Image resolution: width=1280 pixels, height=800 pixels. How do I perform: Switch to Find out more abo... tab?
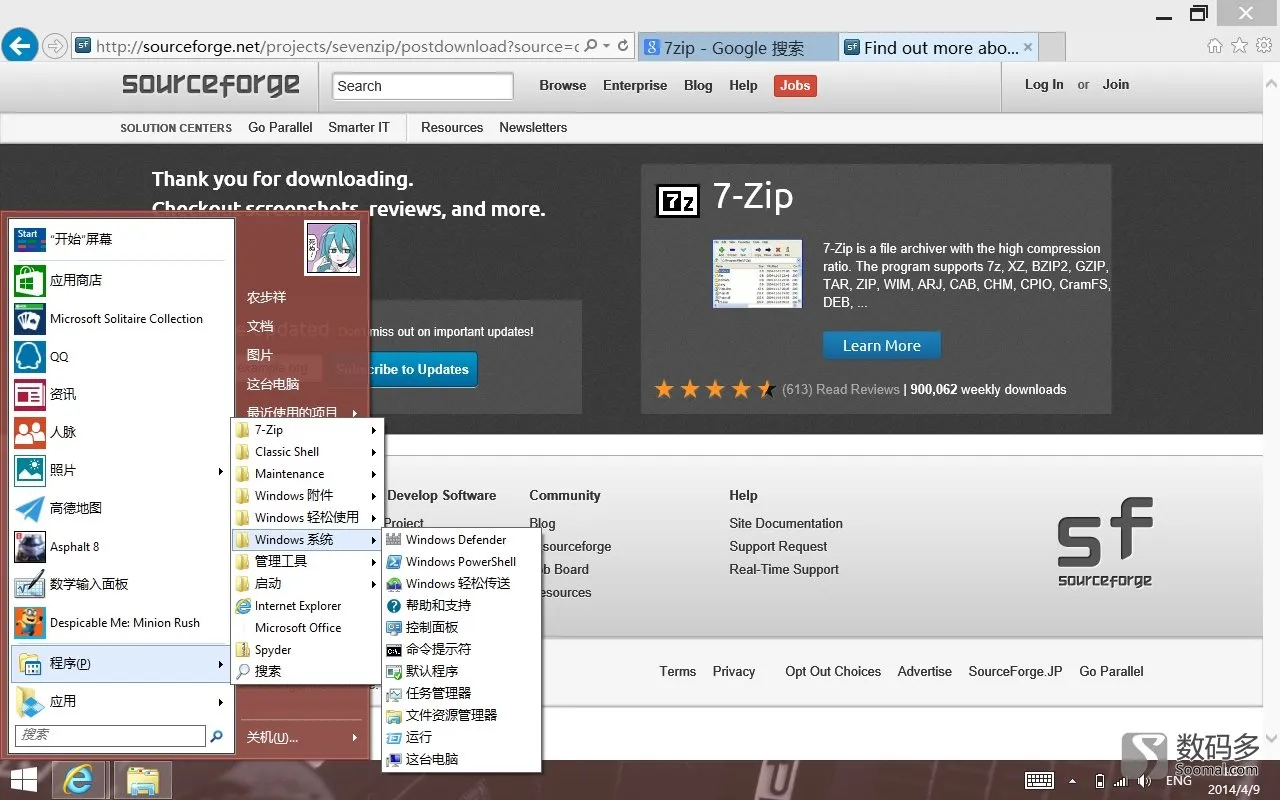tap(939, 47)
